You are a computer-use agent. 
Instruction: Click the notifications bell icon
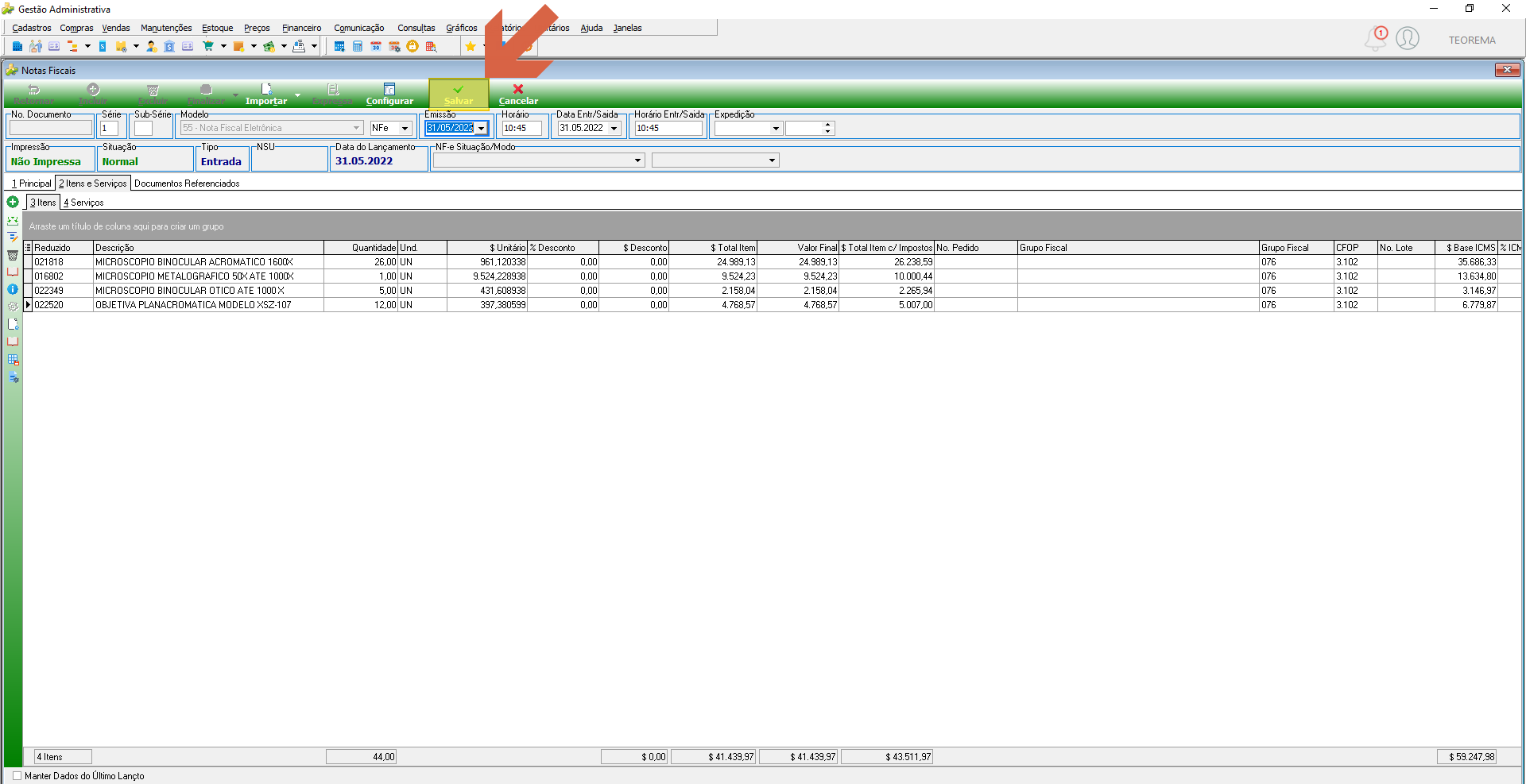(1375, 38)
